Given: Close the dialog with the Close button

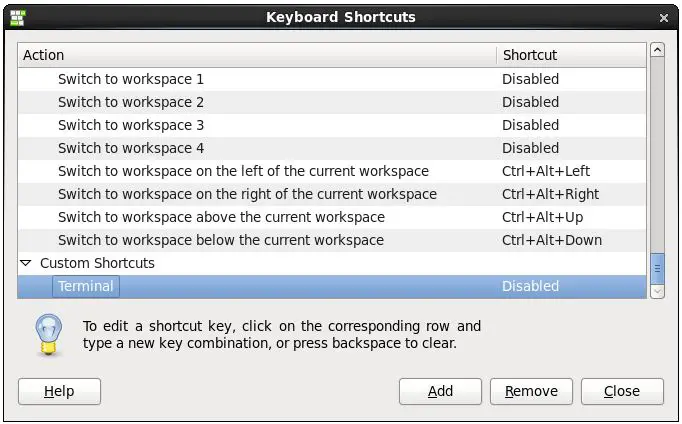Looking at the screenshot, I should 622,391.
